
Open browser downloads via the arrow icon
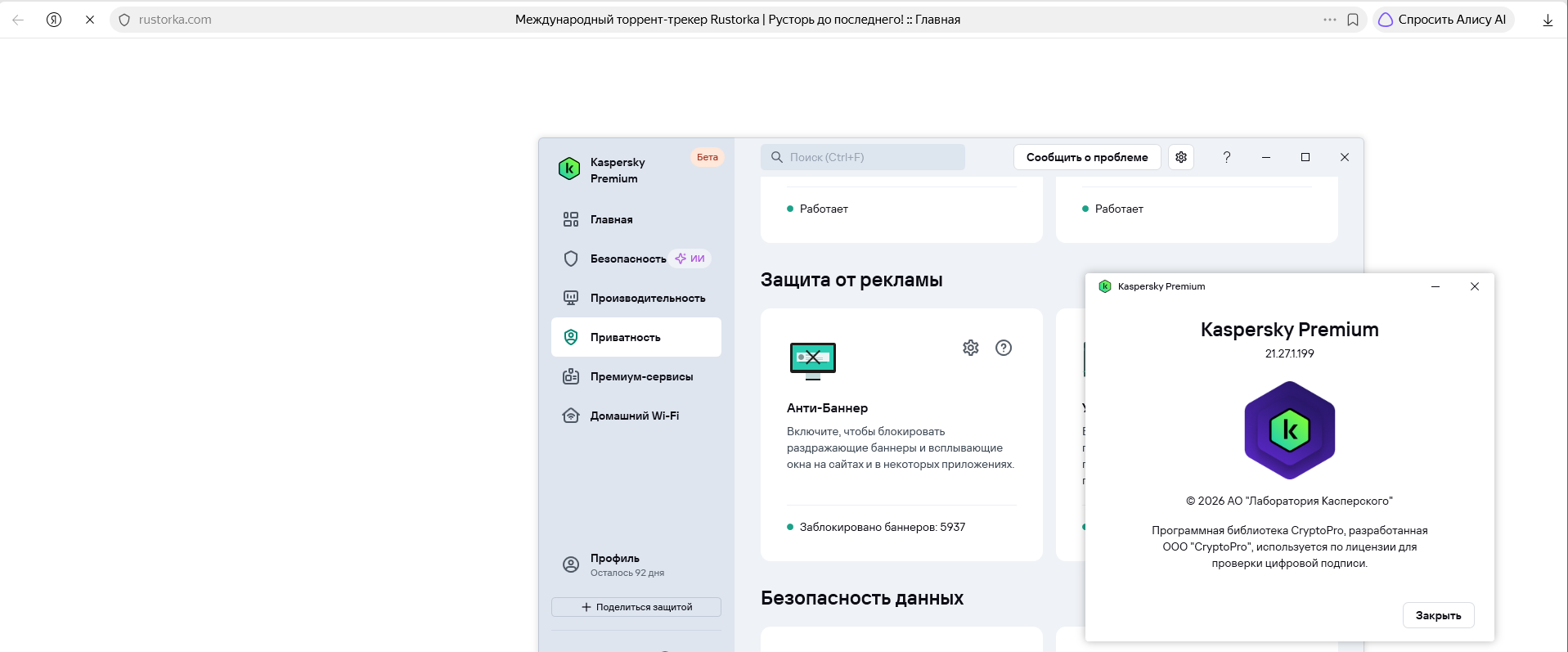[1548, 20]
